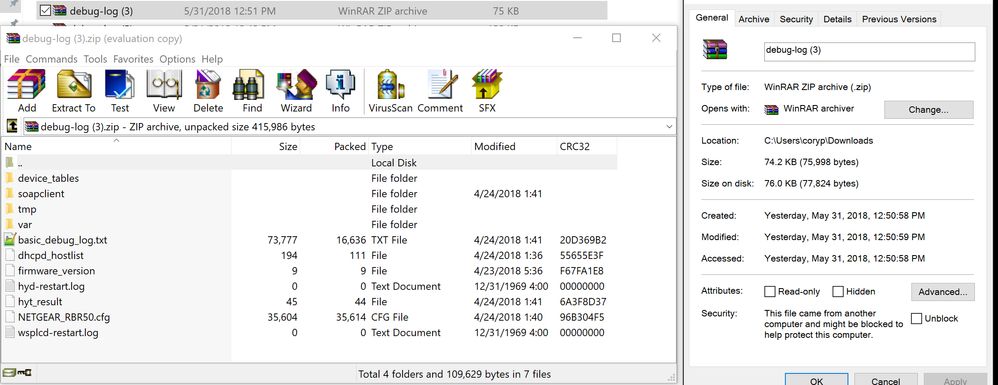The image size is (998, 385).
Task: Click OK in the Properties dialog
Action: click(817, 380)
